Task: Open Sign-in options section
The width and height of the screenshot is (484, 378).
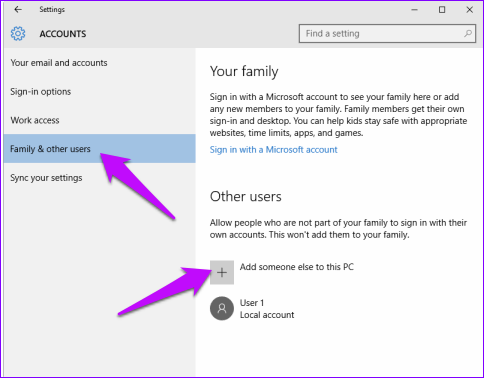Action: 41,92
